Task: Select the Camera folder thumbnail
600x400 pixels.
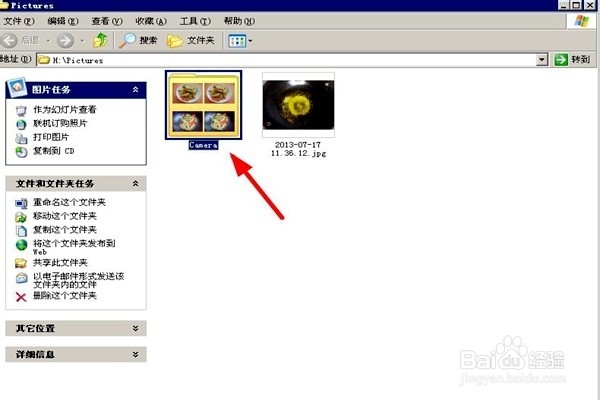Action: [x=203, y=105]
